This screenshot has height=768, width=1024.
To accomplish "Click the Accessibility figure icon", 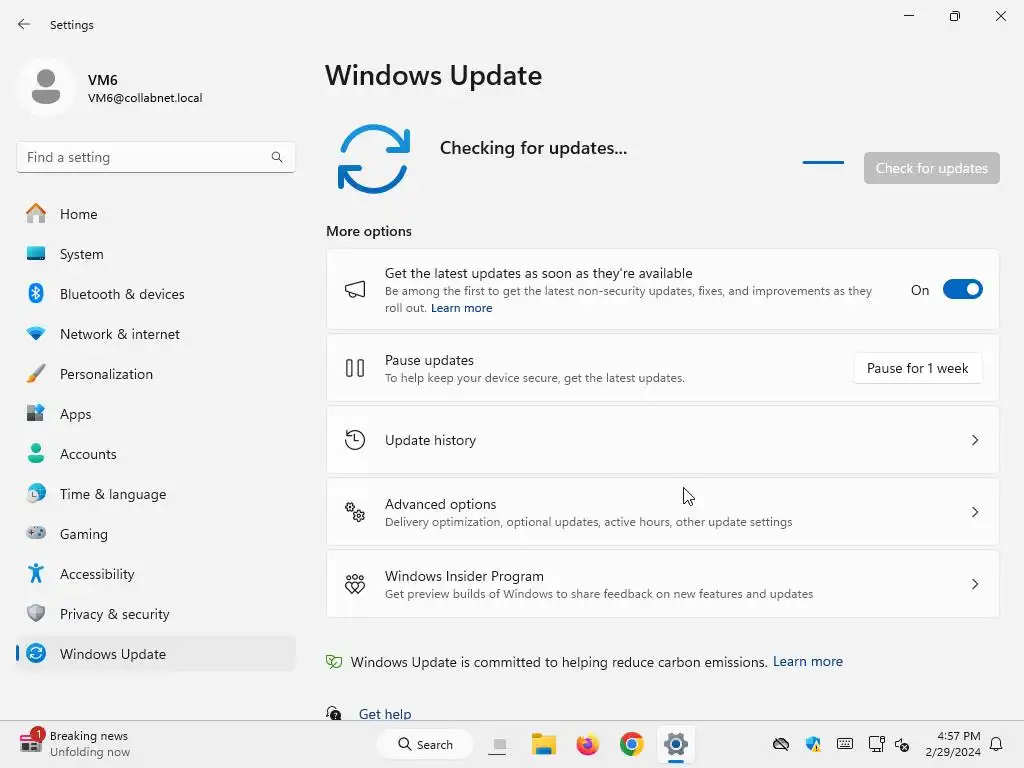I will pos(36,573).
